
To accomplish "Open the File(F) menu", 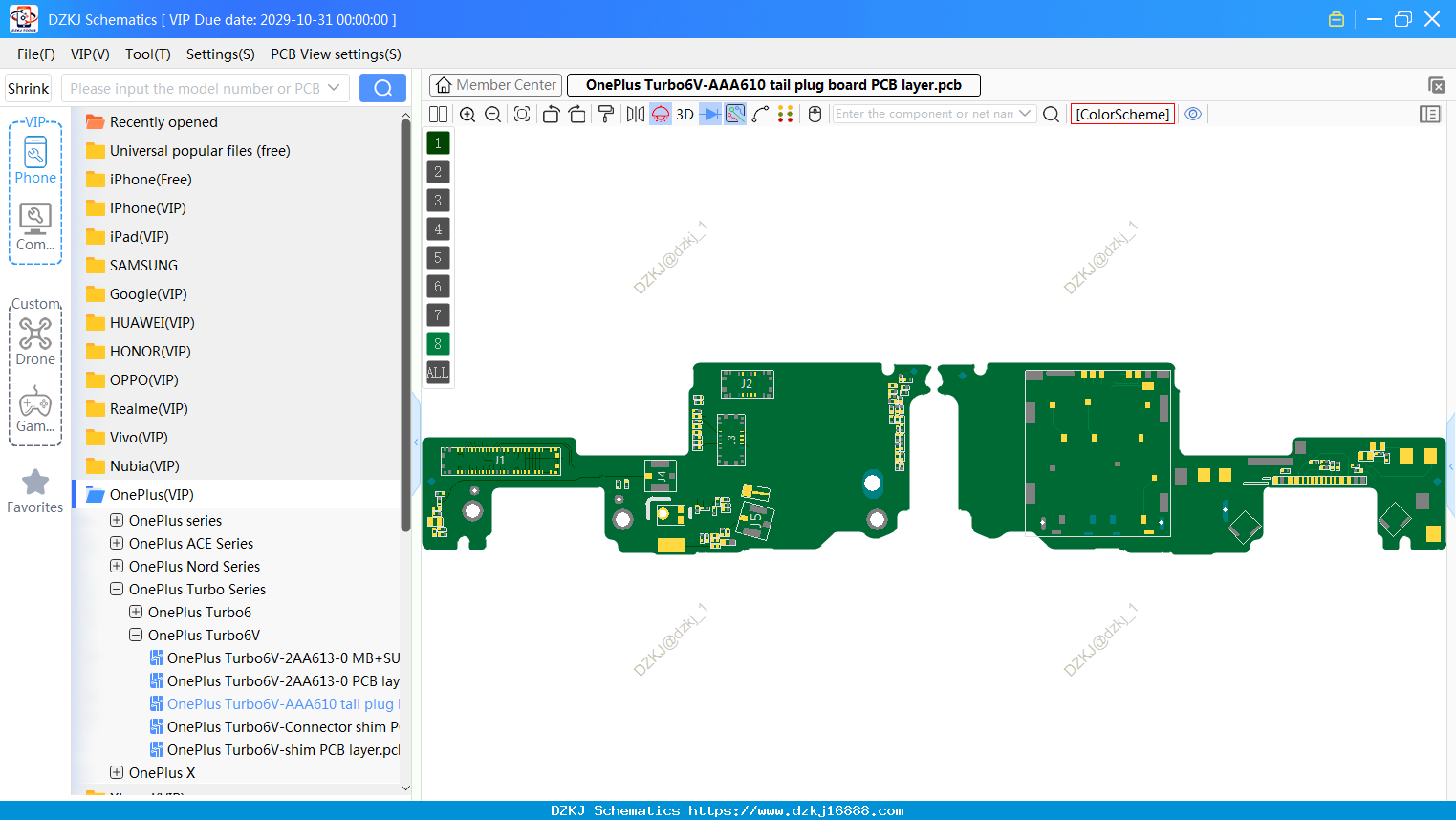I will (36, 54).
